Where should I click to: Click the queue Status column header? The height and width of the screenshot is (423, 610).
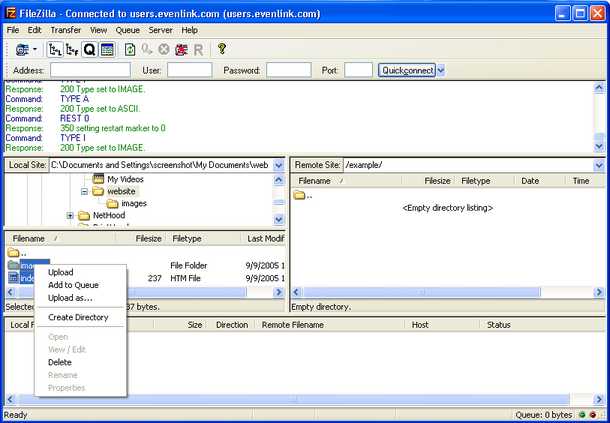(x=542, y=325)
